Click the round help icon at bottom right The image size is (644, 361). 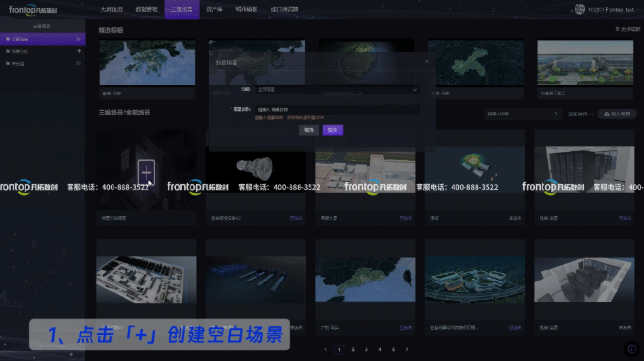coord(632,349)
